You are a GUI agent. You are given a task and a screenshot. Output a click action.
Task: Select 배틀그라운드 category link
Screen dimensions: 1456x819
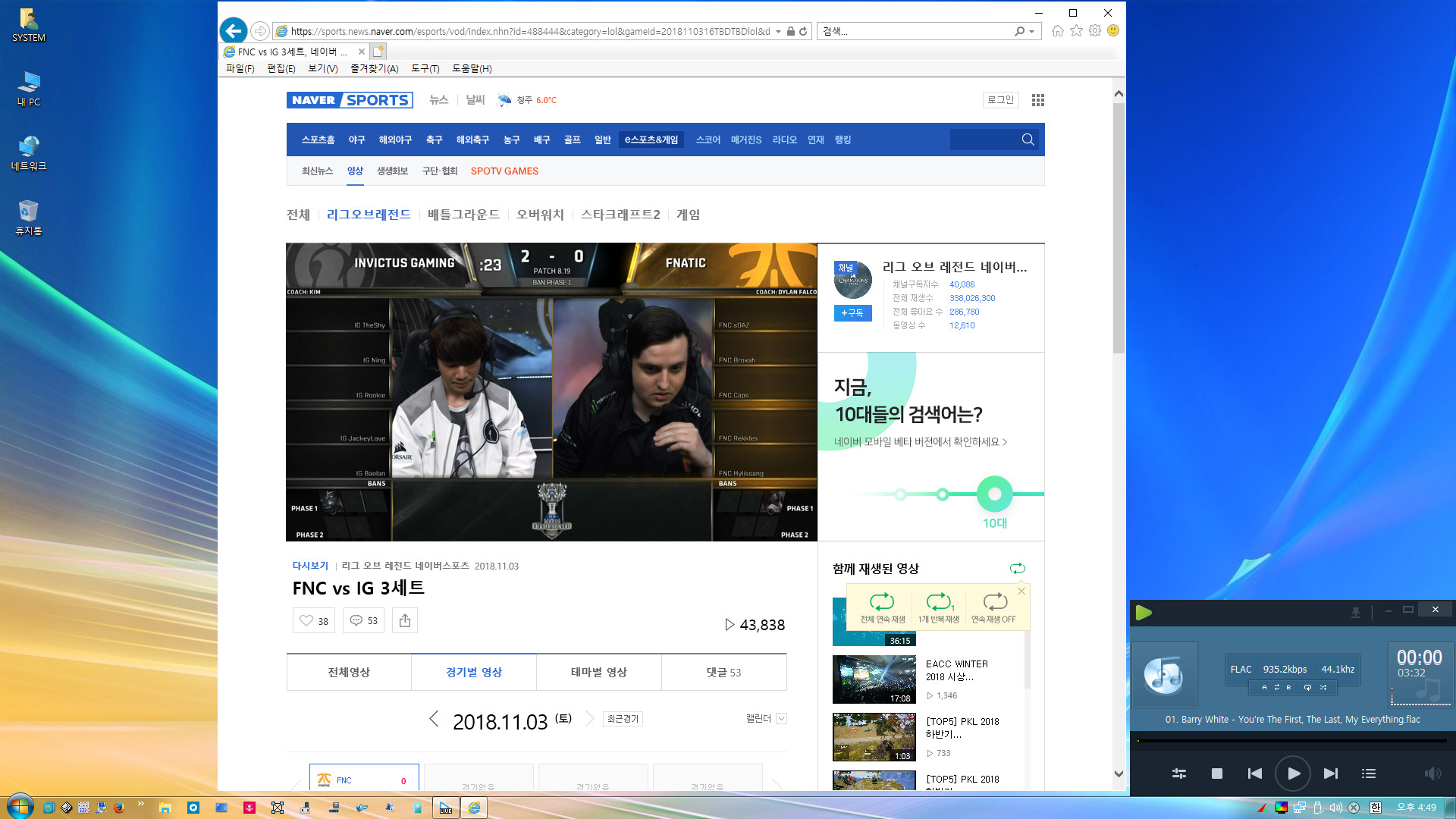click(463, 215)
